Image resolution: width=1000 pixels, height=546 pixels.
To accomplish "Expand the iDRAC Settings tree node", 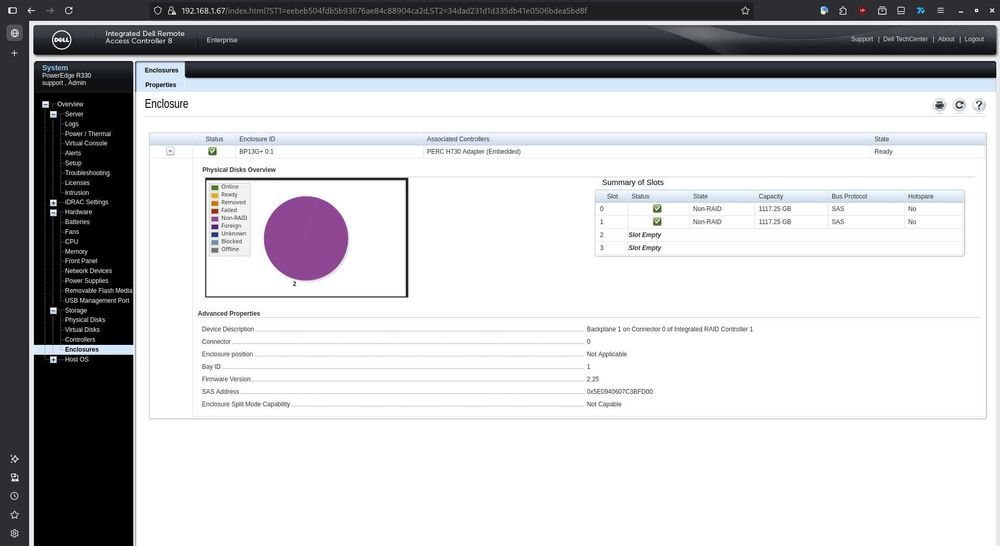I will pyautogui.click(x=54, y=202).
